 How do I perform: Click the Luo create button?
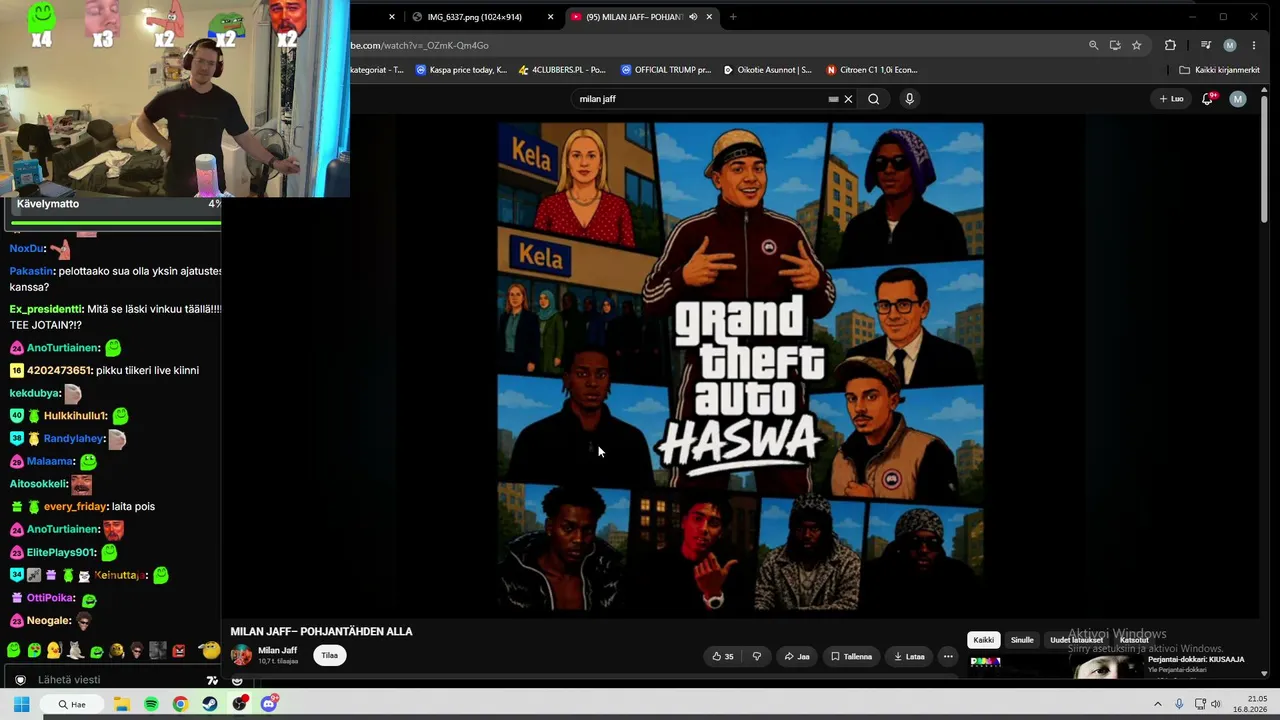(1171, 99)
